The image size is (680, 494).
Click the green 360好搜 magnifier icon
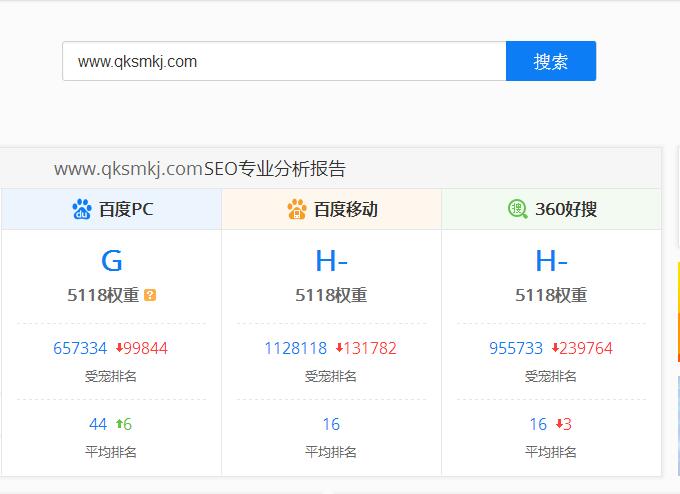pyautogui.click(x=517, y=209)
